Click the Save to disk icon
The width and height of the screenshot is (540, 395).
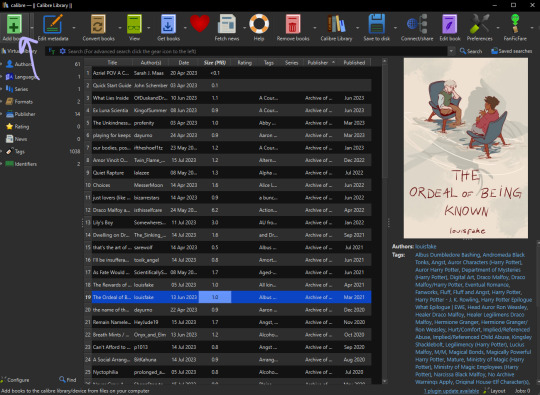[x=376, y=24]
